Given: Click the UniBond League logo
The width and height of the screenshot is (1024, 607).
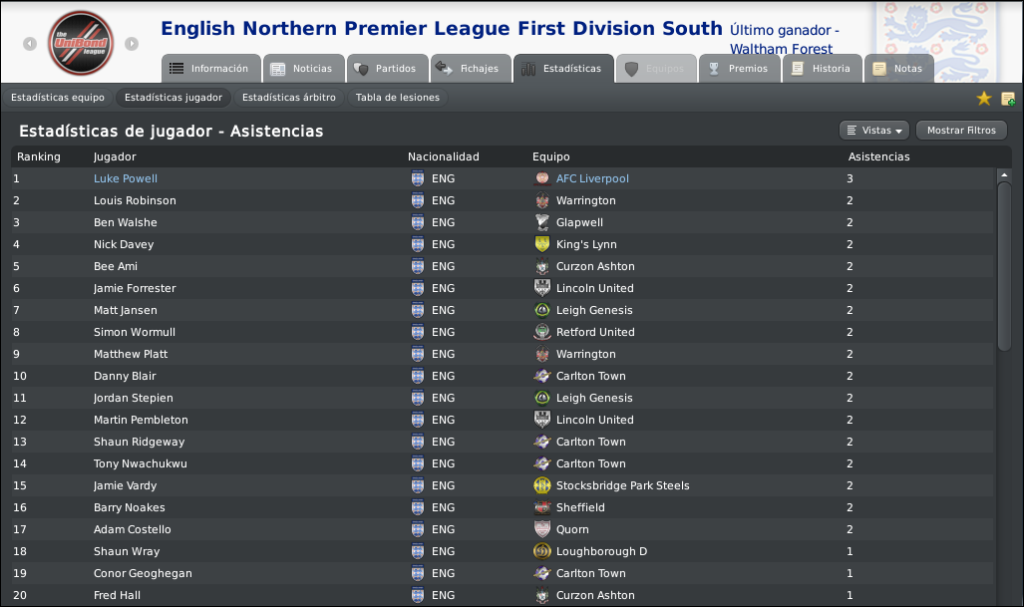Looking at the screenshot, I should 80,43.
